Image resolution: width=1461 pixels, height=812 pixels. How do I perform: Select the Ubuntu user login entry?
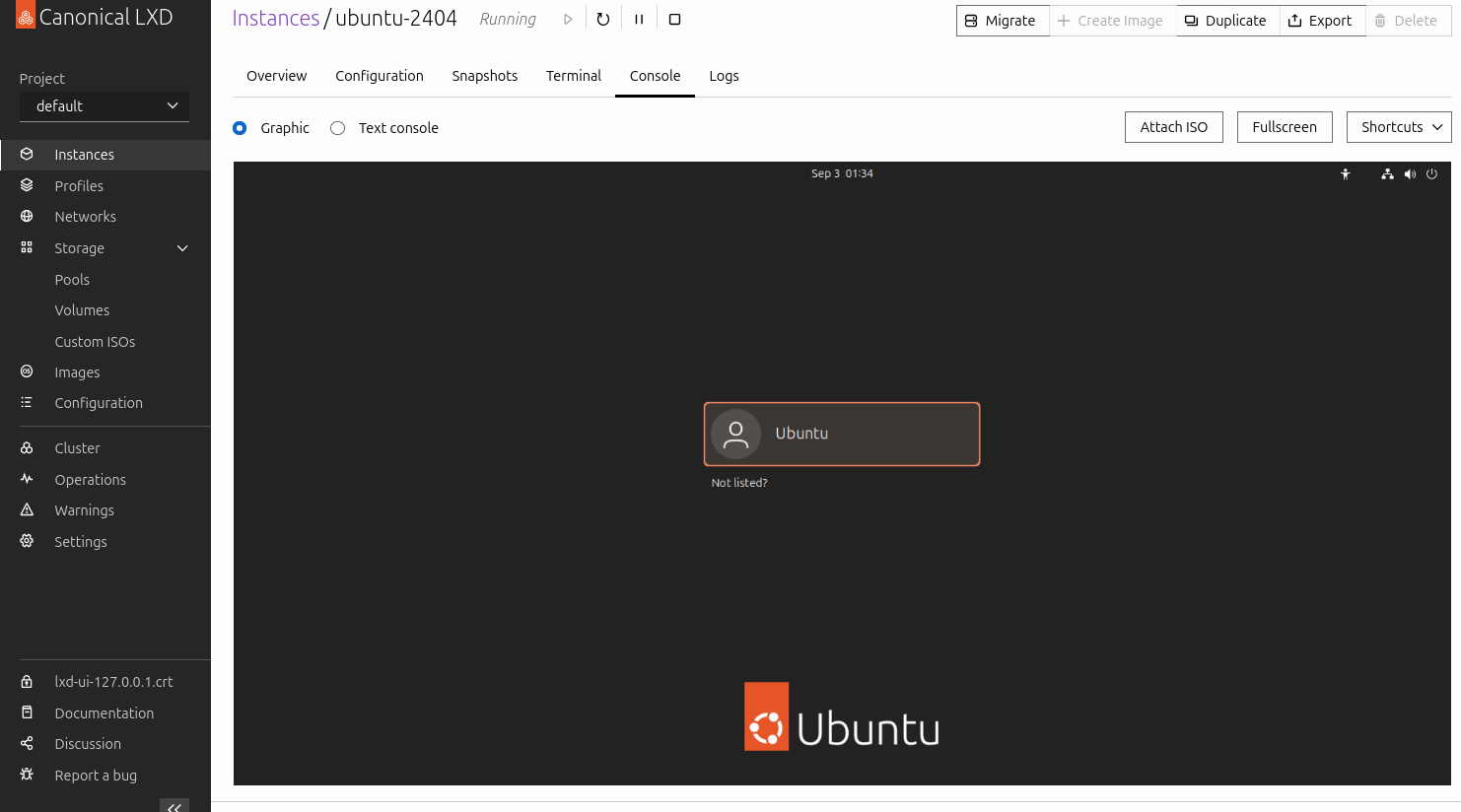pyautogui.click(x=842, y=434)
